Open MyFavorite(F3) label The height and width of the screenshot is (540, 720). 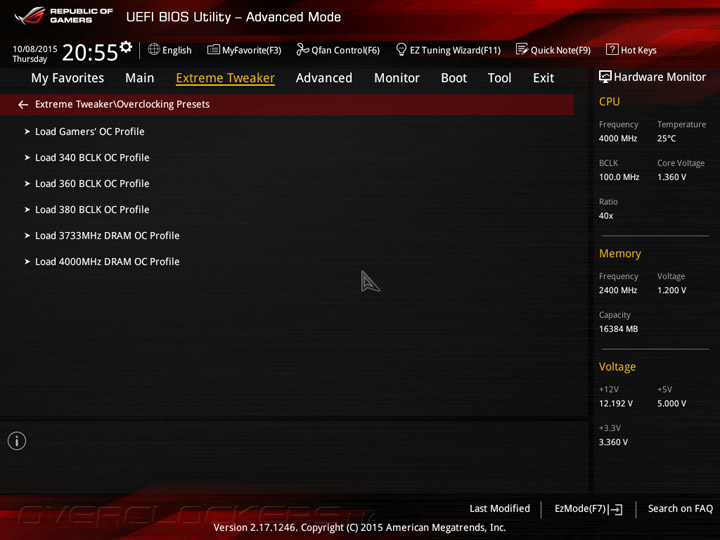click(252, 50)
